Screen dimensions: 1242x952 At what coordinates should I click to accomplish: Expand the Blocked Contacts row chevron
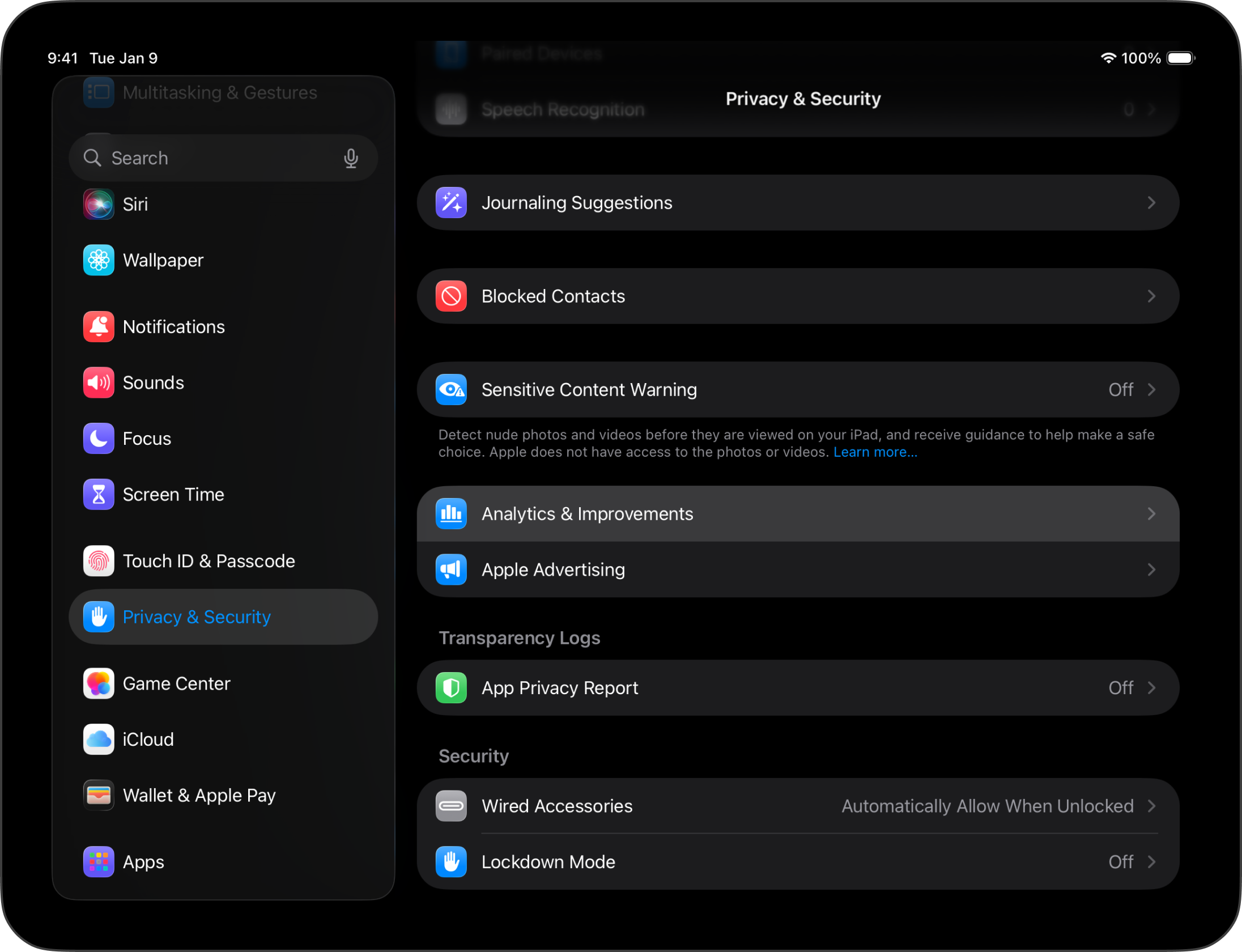click(1151, 296)
